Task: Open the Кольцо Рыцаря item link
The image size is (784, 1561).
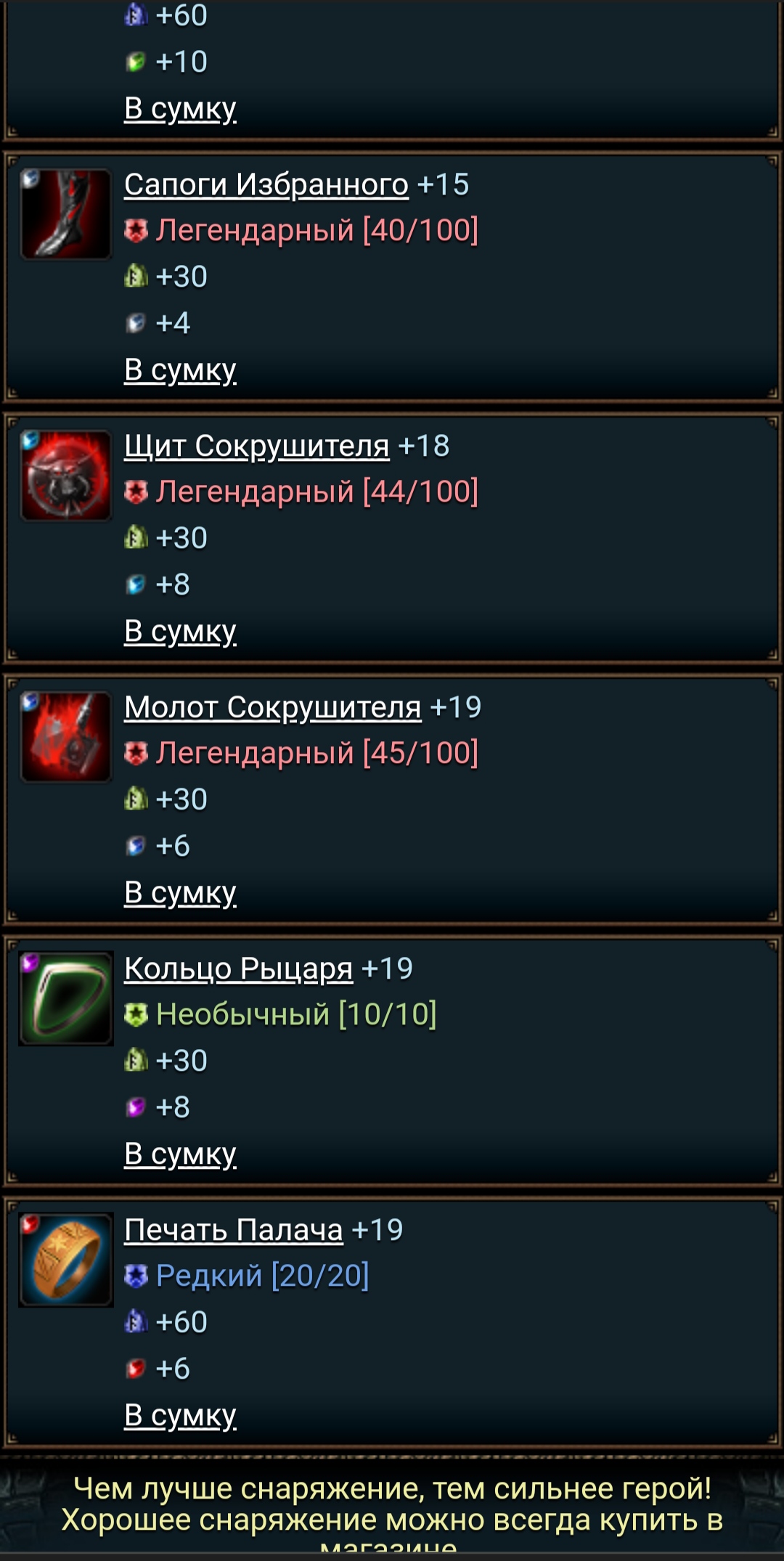Action: pyautogui.click(x=239, y=969)
